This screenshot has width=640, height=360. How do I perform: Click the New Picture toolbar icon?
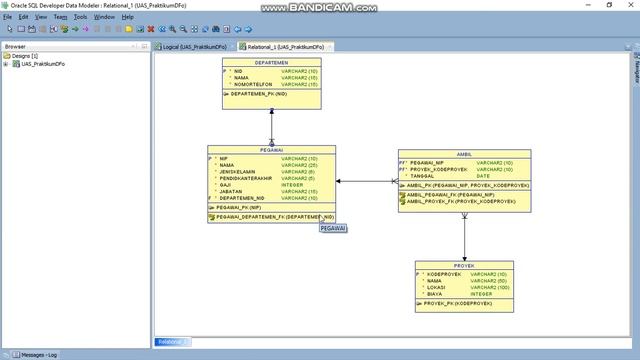click(140, 29)
